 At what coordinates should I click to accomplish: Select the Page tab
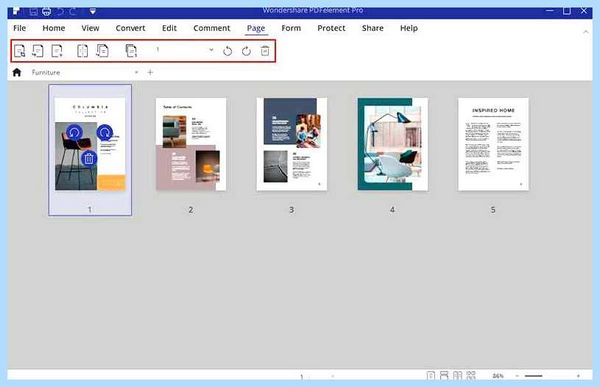pyautogui.click(x=256, y=28)
